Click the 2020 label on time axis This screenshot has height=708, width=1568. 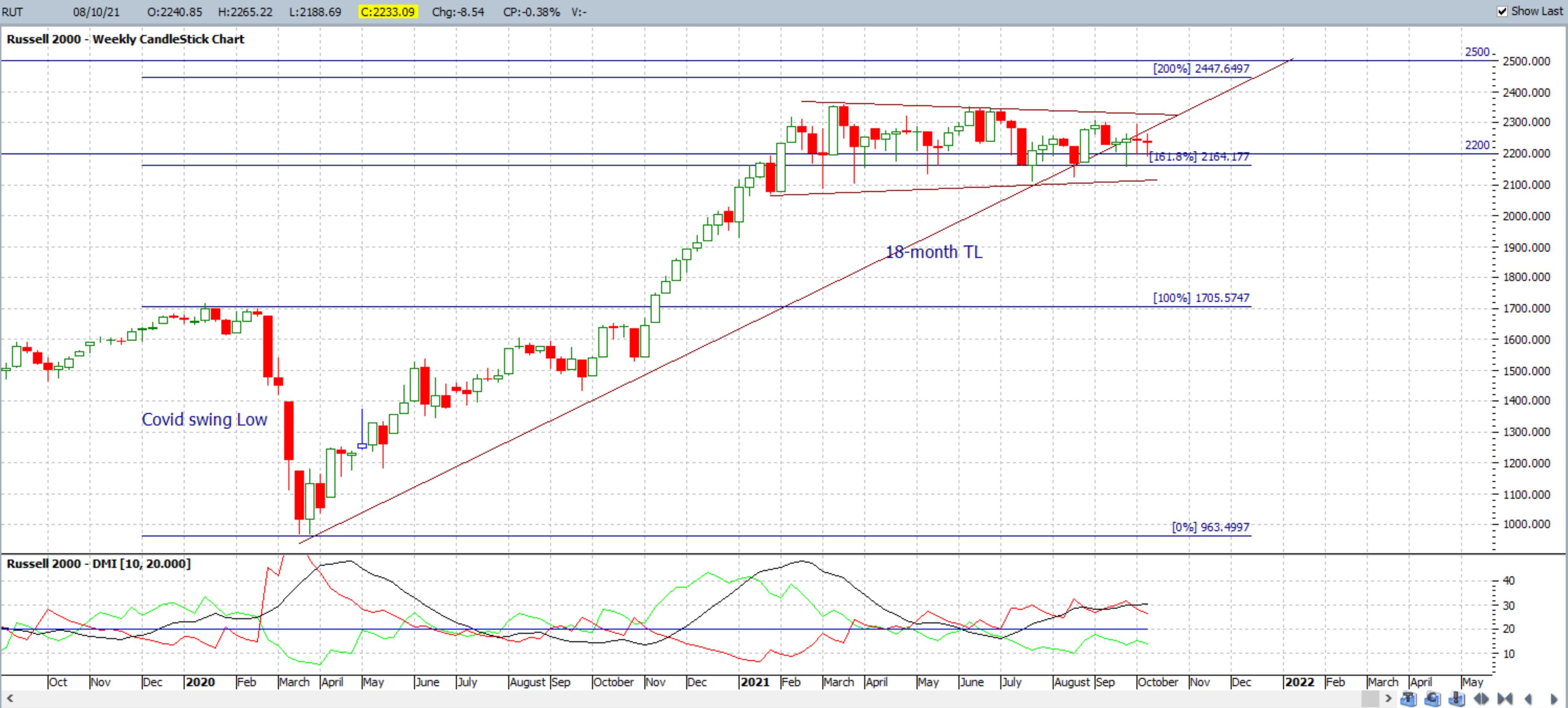(x=200, y=682)
